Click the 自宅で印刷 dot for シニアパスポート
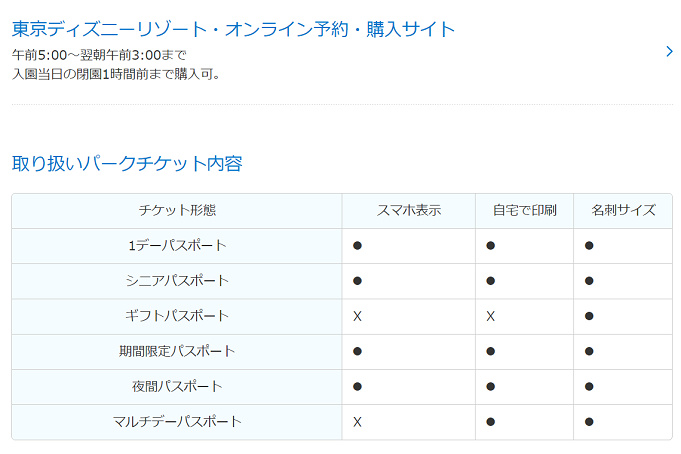 [490, 281]
